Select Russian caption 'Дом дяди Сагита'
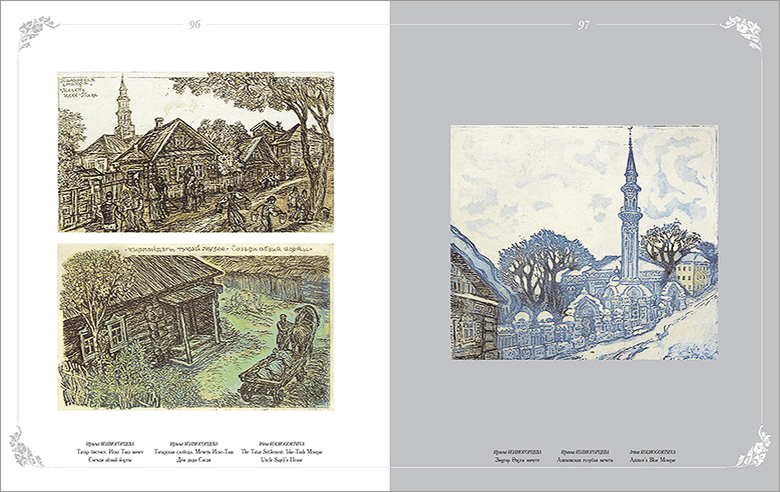Viewport: 780px width, 492px height. click(194, 460)
